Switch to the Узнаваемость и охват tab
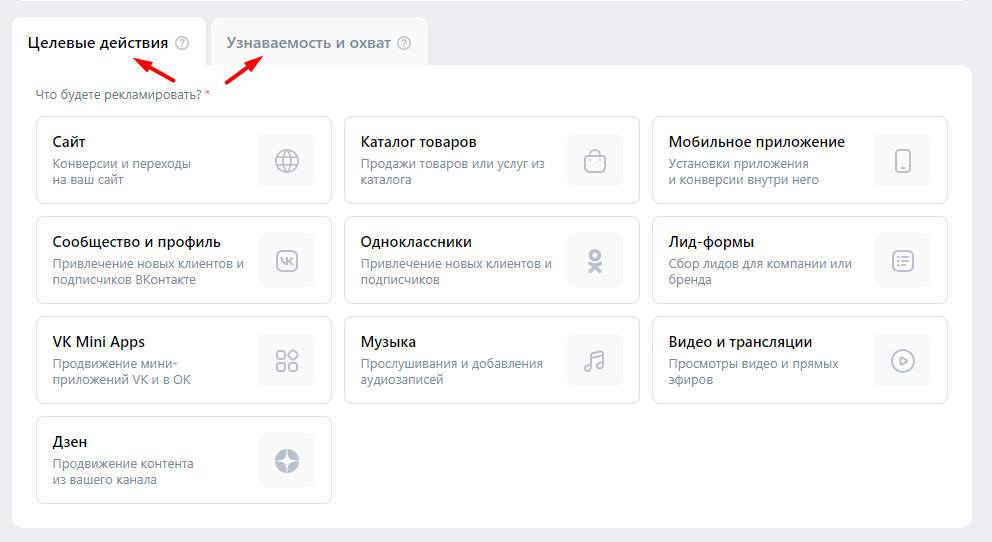992x542 pixels. pyautogui.click(x=308, y=43)
